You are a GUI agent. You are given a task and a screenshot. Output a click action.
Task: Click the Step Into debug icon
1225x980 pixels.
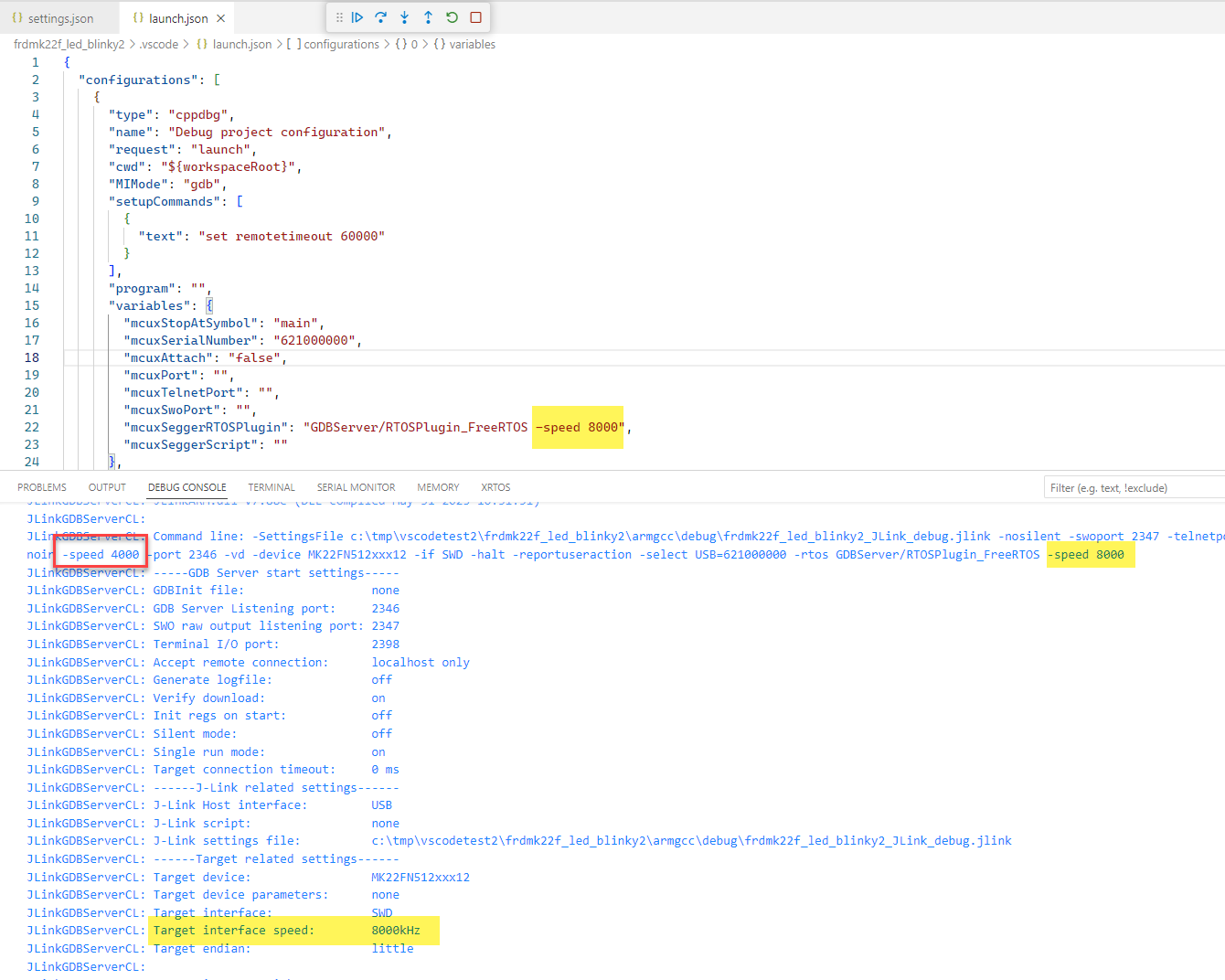coord(404,17)
